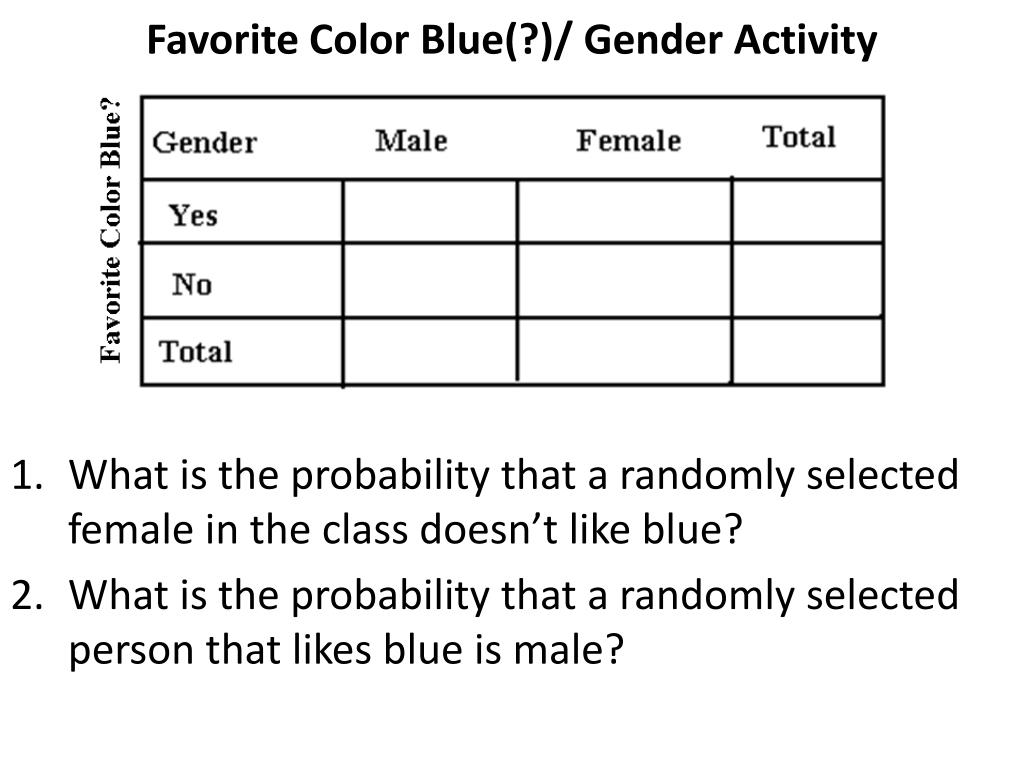
Task: Click the empty Total/Male table cell
Action: click(x=430, y=351)
